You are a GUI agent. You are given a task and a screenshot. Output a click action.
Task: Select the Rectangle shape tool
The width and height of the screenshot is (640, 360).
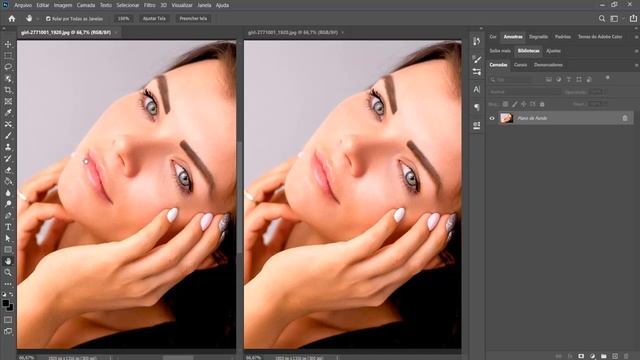(x=8, y=250)
